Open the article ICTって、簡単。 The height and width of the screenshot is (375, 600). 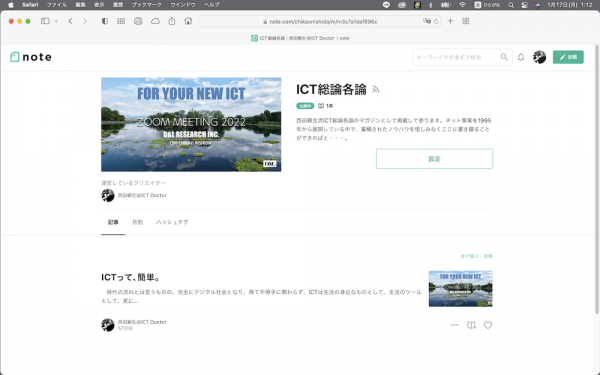tap(130, 277)
